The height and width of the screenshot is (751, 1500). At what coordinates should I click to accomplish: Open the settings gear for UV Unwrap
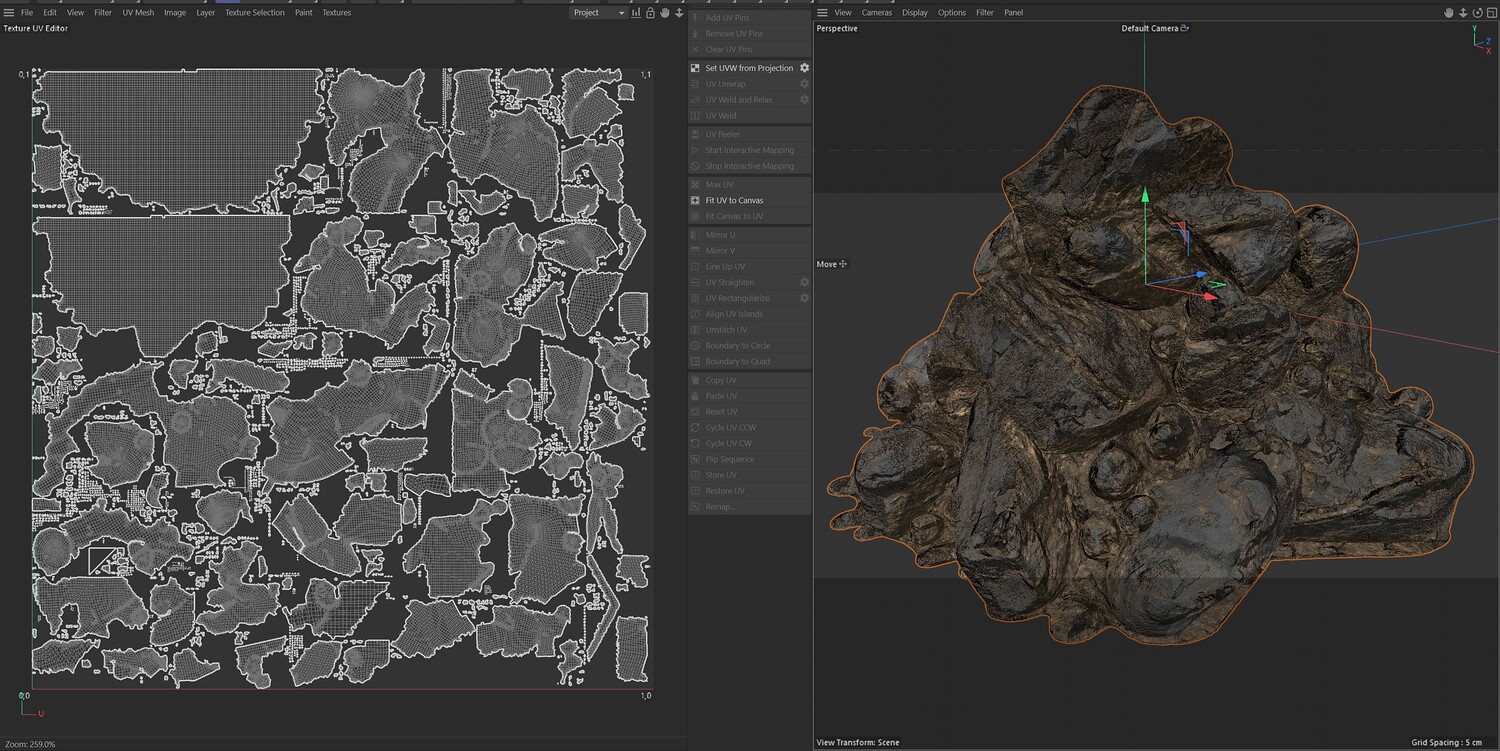click(804, 84)
